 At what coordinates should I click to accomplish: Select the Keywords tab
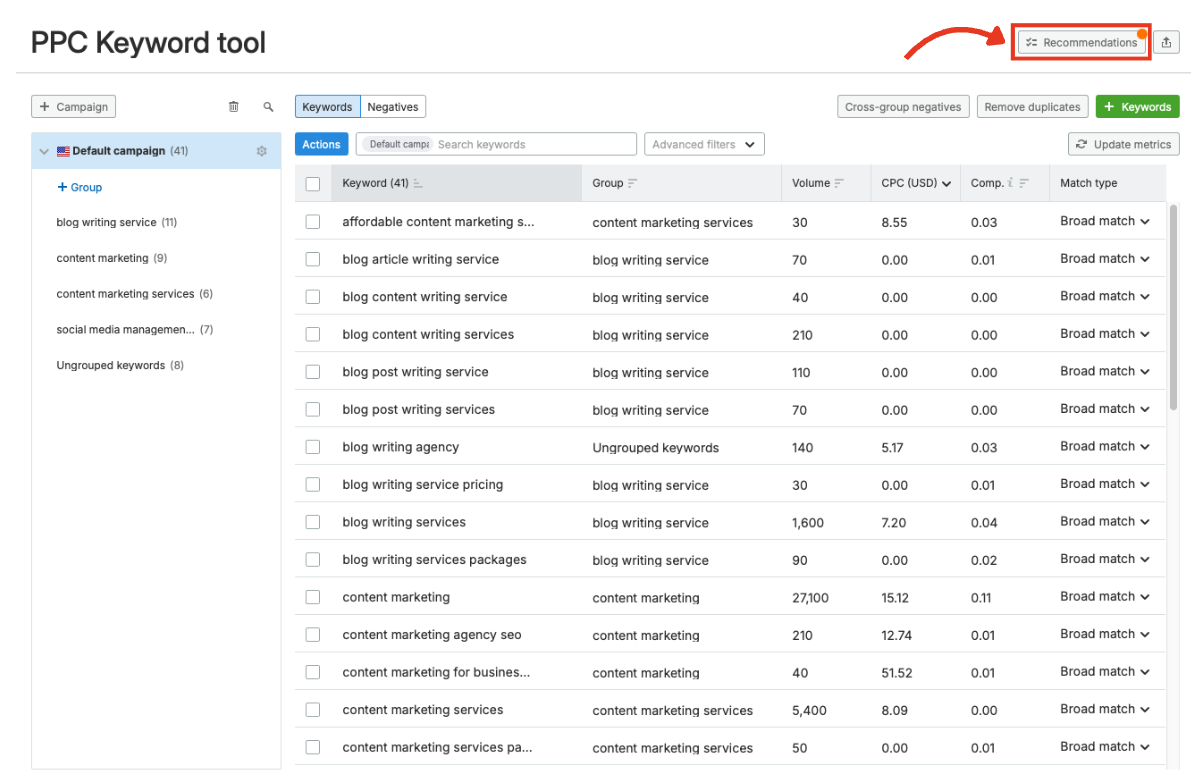coord(327,105)
